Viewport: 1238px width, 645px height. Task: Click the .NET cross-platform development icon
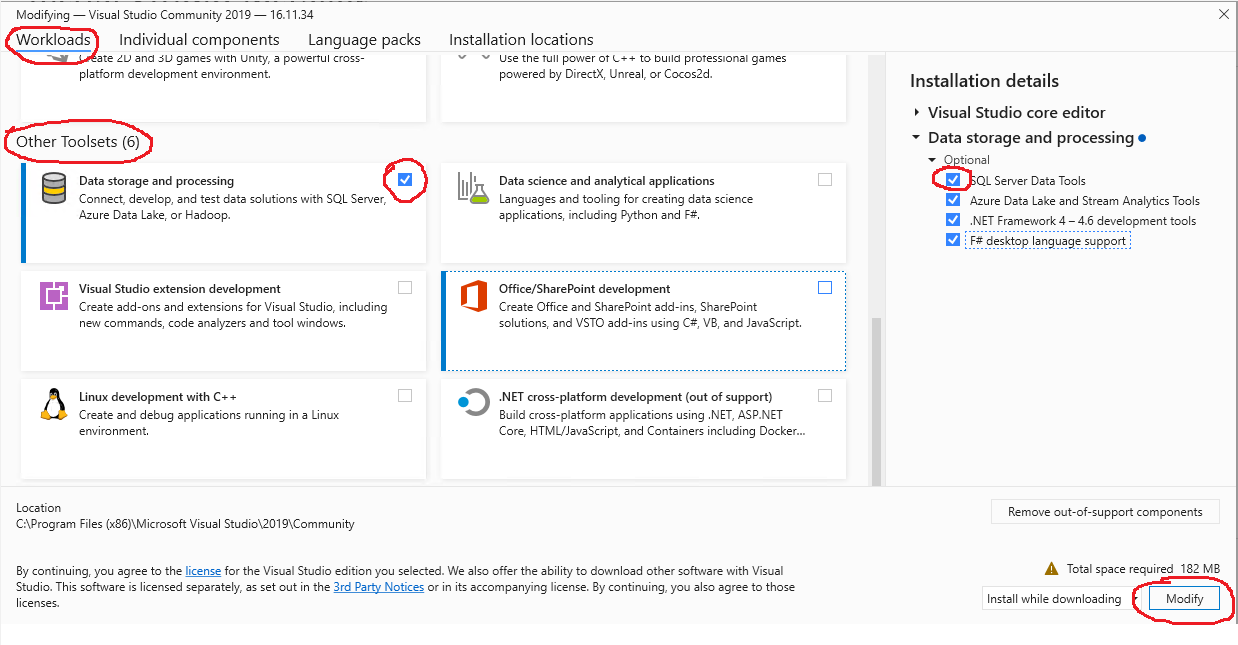click(472, 404)
